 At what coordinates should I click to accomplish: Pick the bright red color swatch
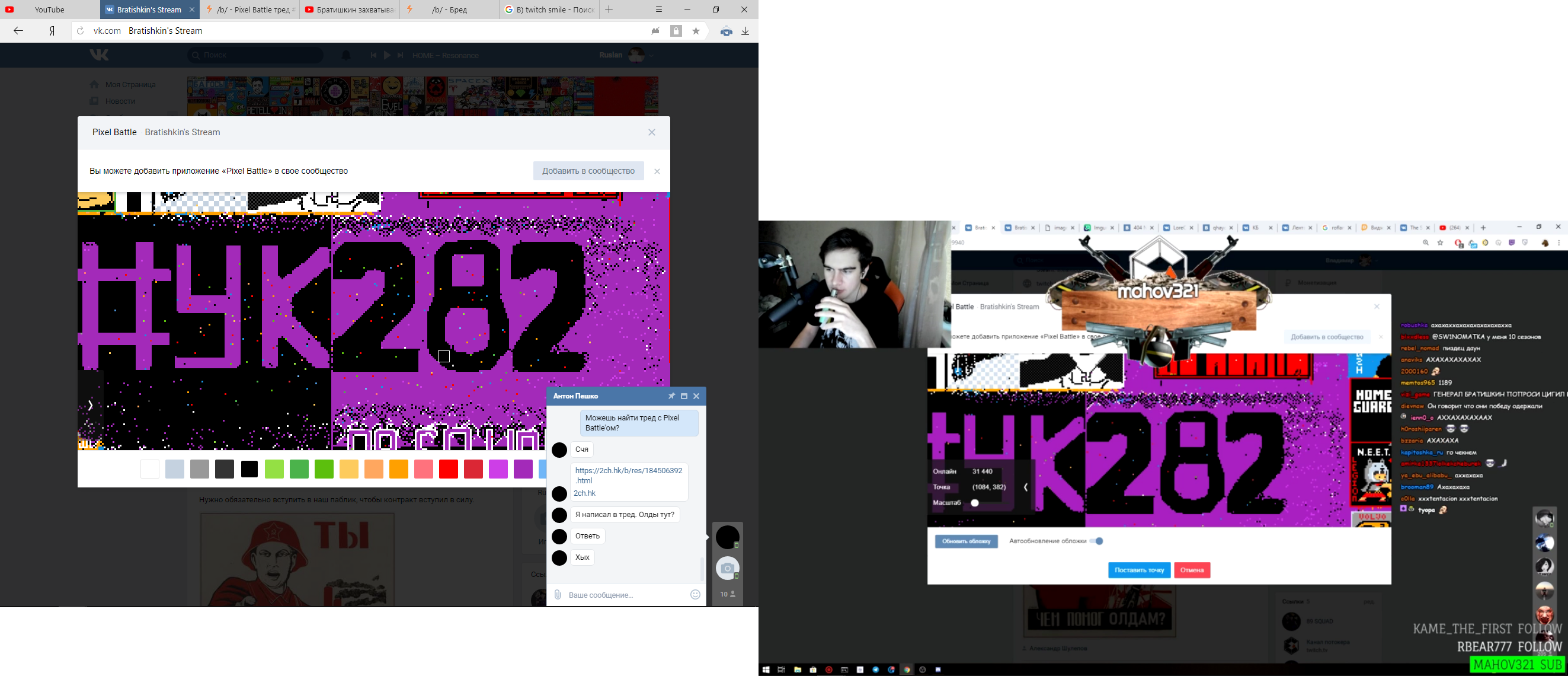[448, 469]
